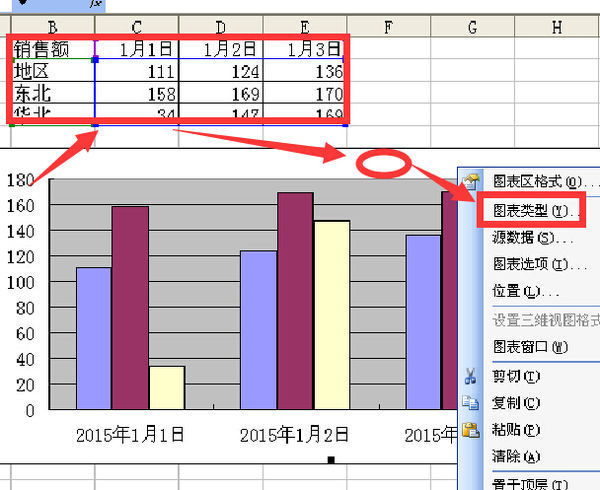600x490 pixels.
Task: Click the 1月1日 header cell
Action: (137, 48)
